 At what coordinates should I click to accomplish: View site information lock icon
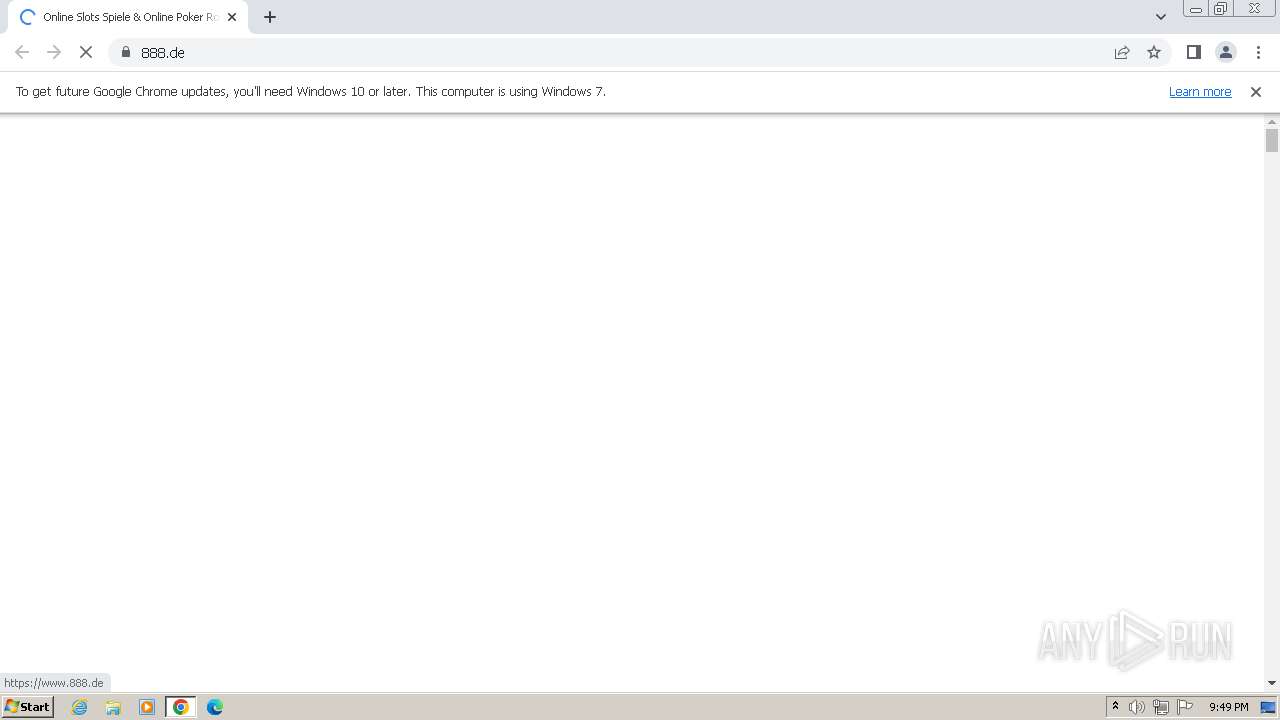126,52
